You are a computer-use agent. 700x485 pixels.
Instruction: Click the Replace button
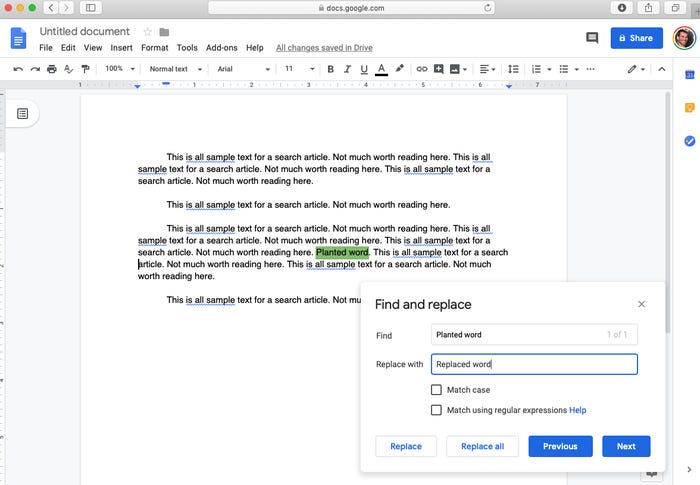pos(406,446)
